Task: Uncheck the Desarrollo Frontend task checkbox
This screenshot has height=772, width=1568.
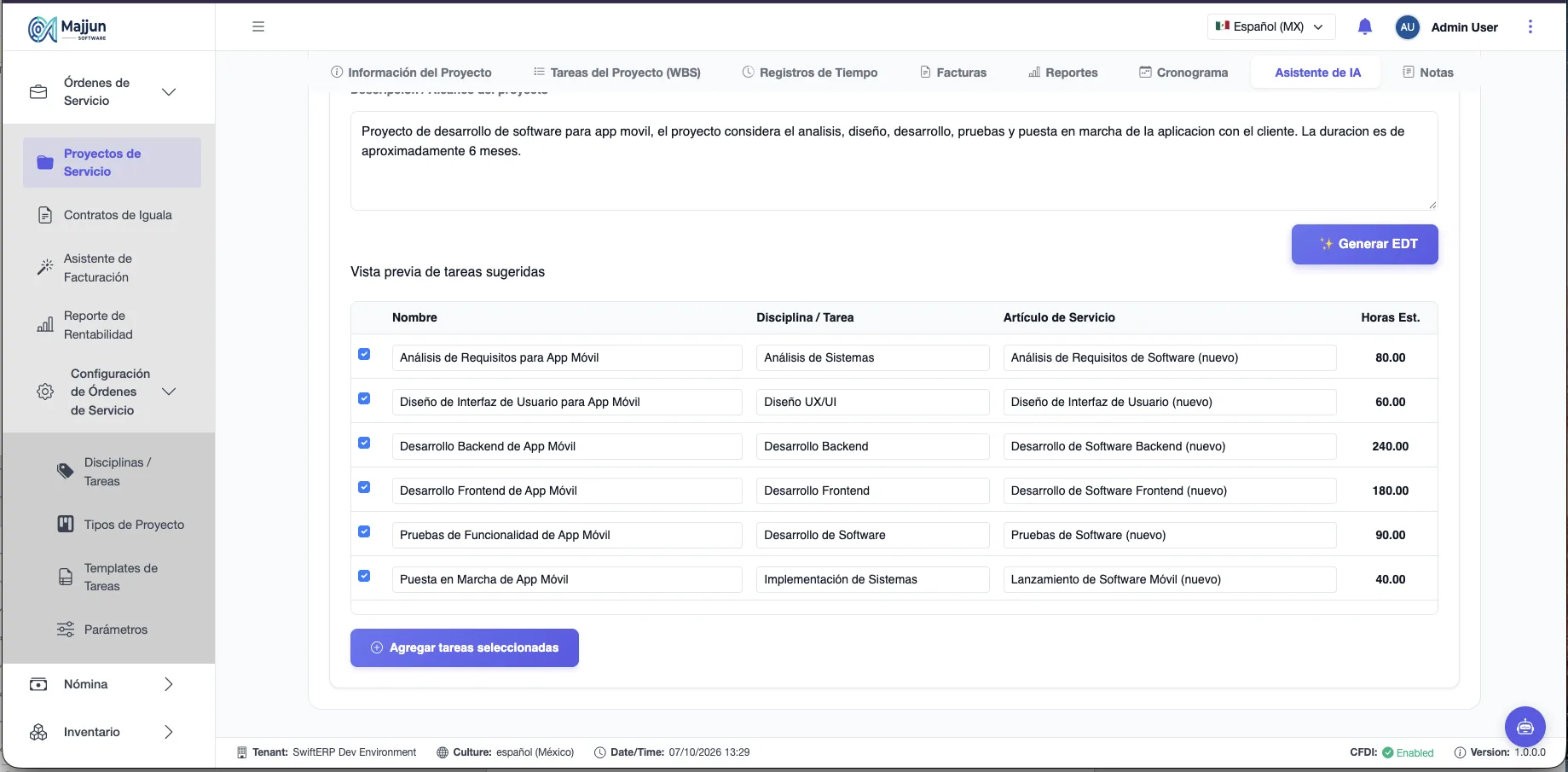Action: tap(364, 487)
